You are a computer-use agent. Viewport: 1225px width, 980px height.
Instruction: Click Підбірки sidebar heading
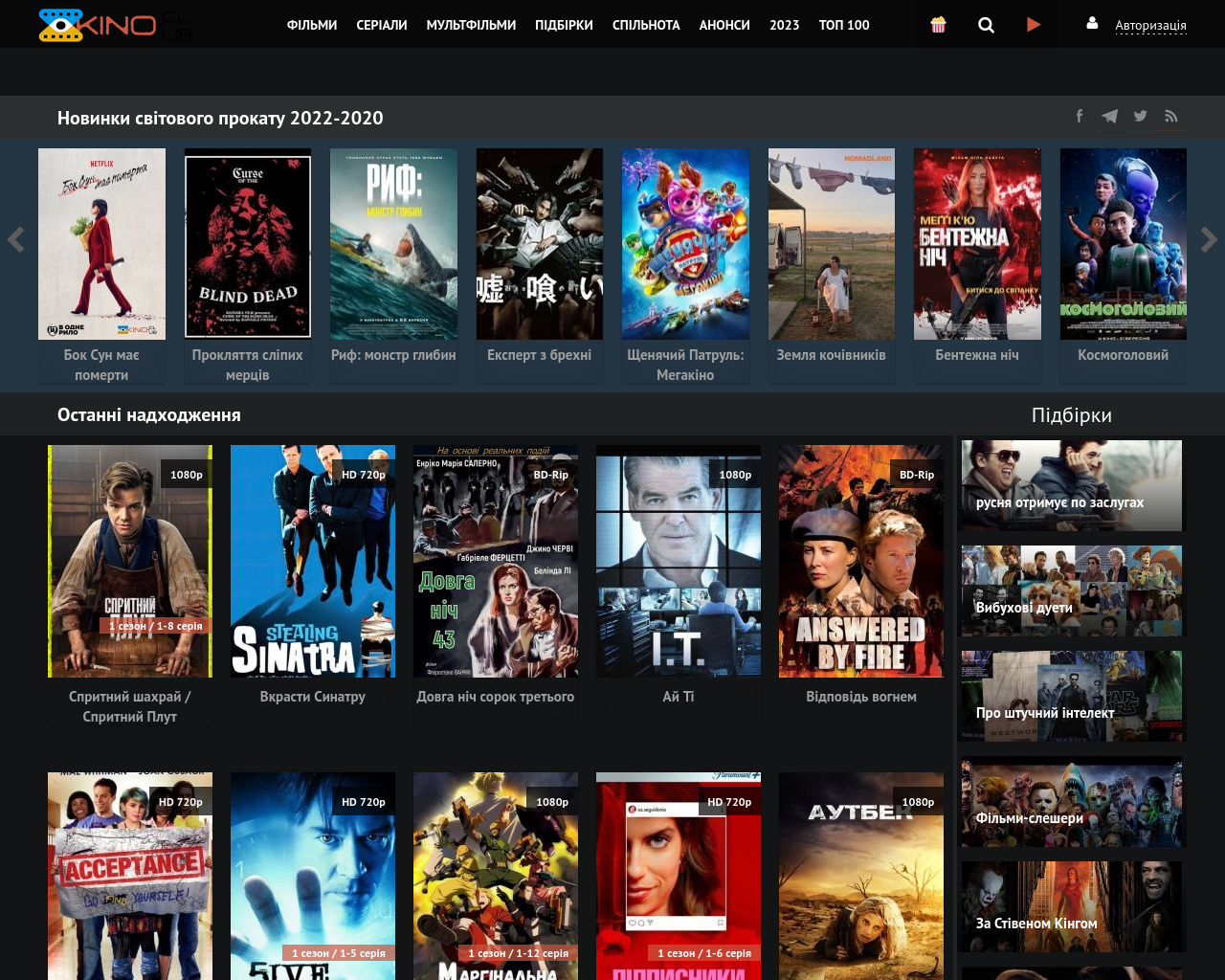pos(1072,414)
